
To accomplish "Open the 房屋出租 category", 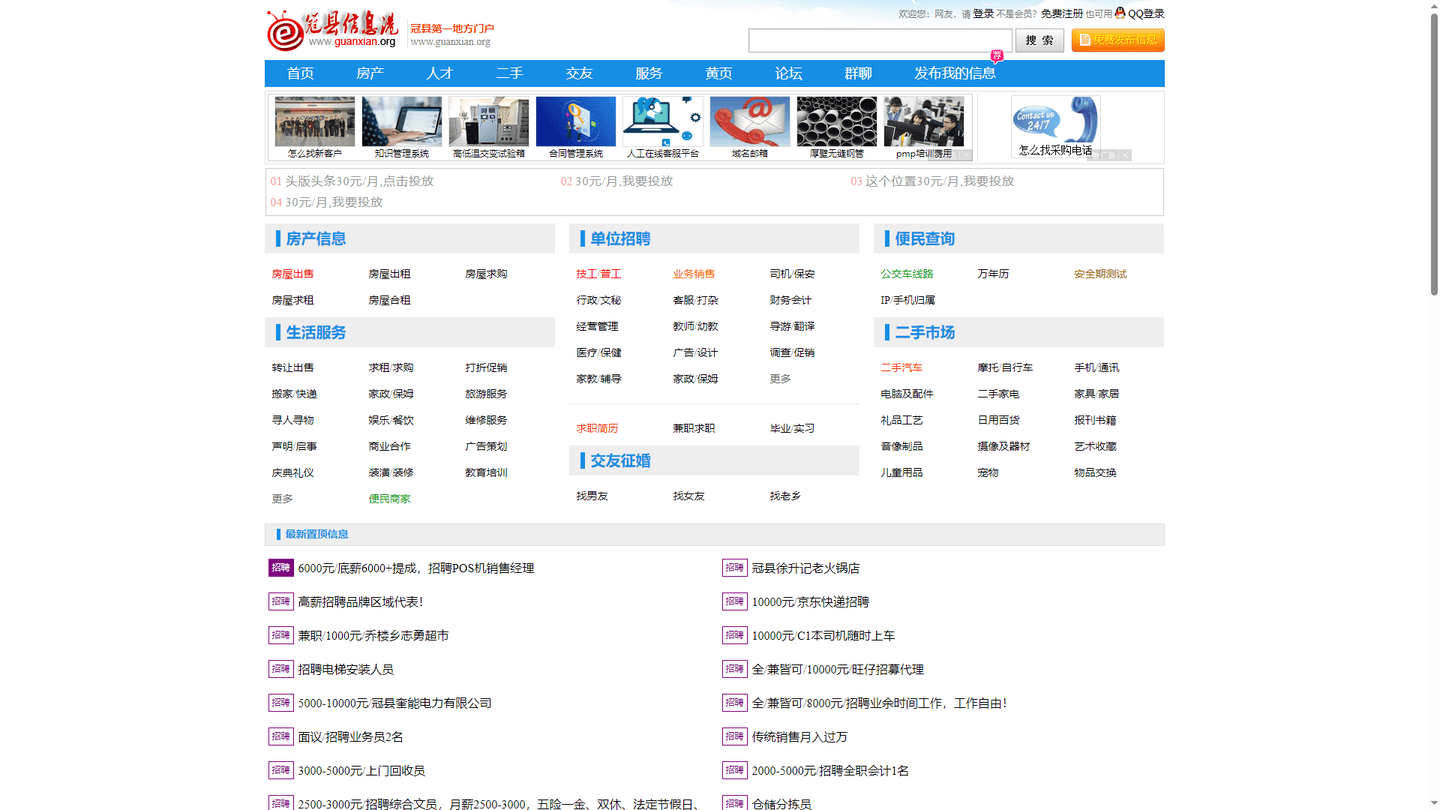I will (389, 274).
